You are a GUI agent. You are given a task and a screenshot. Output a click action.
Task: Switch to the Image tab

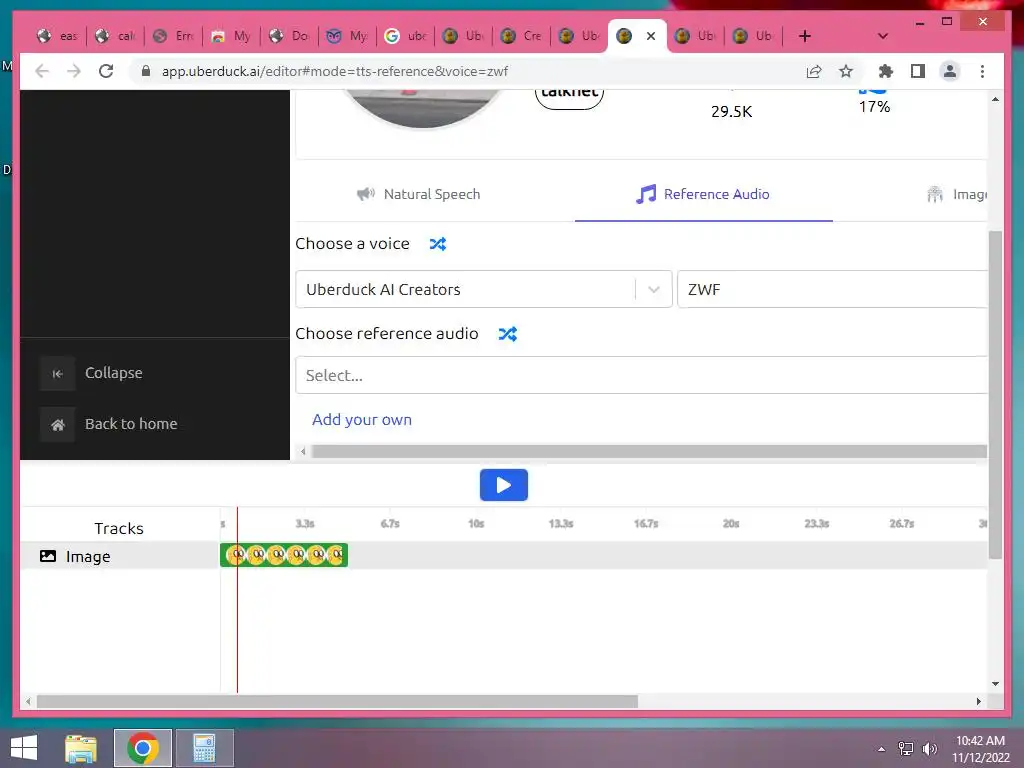(x=957, y=195)
